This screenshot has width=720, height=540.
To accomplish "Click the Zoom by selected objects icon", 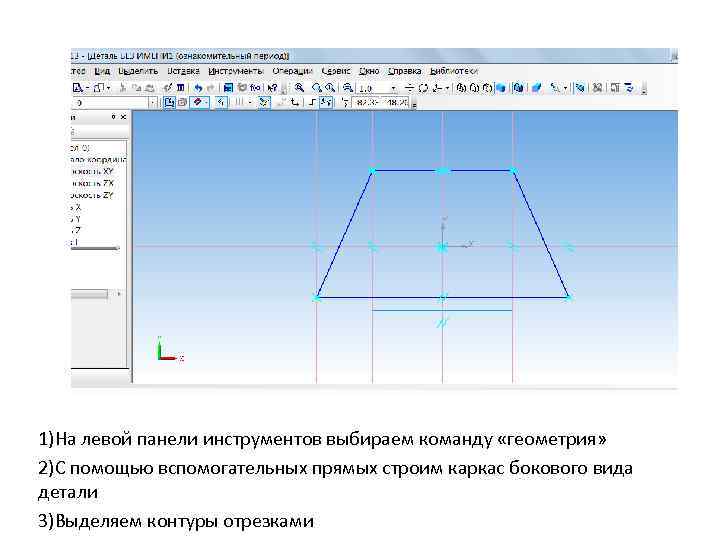I will (330, 88).
